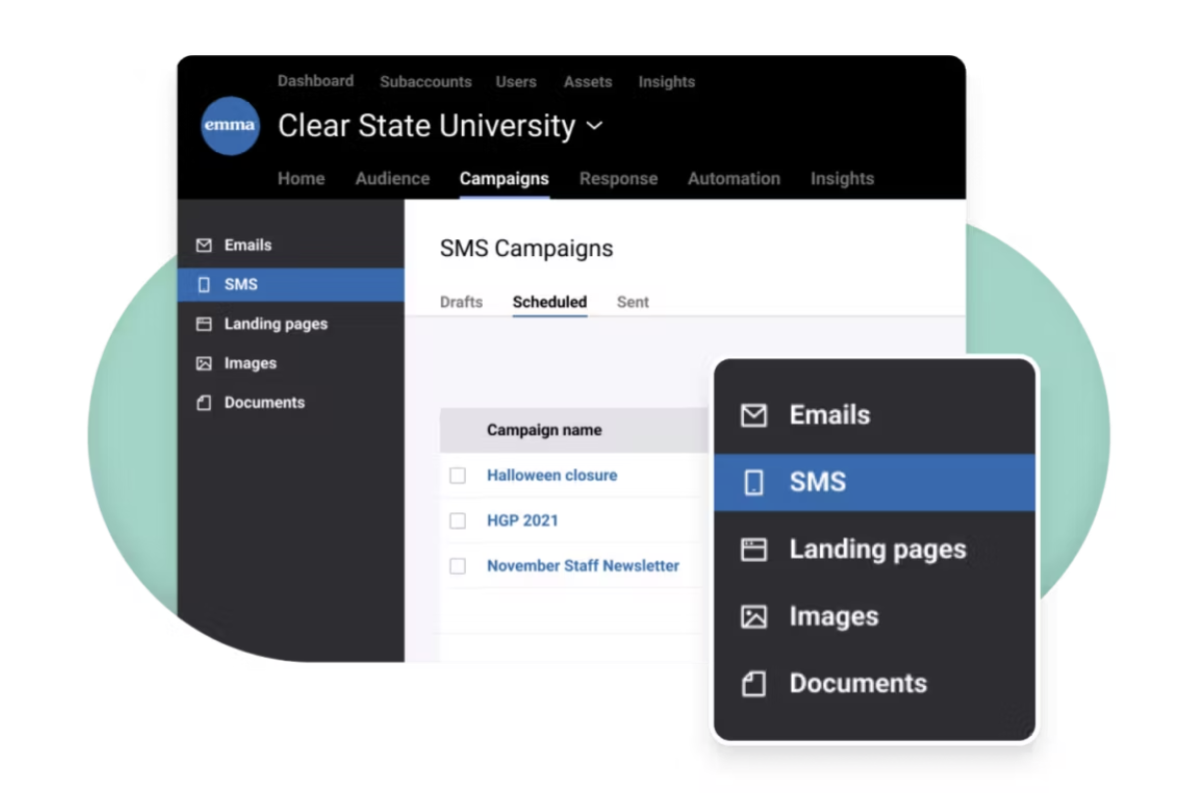1203x793 pixels.
Task: Choose Landing pages text in enlarged popup menu
Action: (878, 550)
